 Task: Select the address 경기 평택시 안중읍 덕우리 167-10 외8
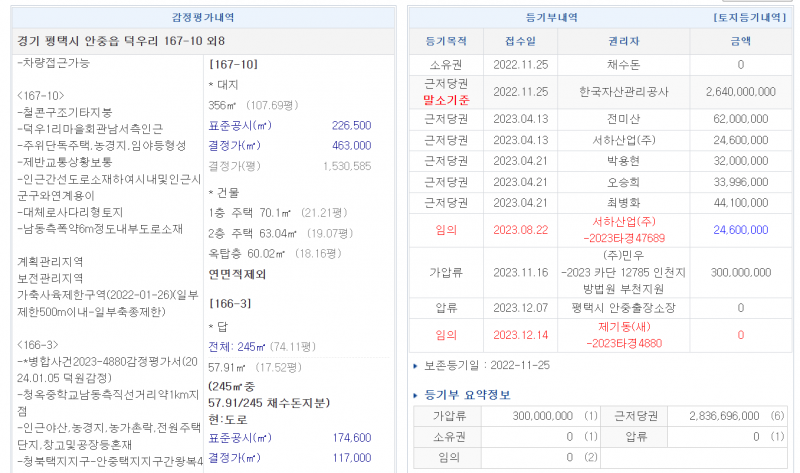point(121,41)
